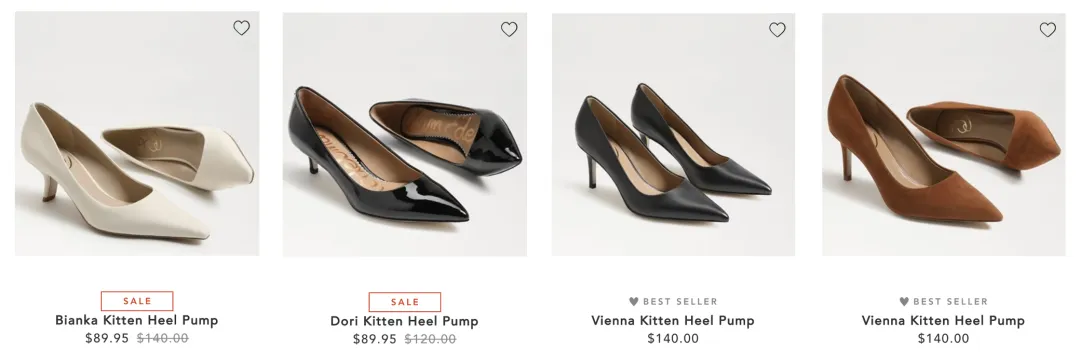This screenshot has height=363, width=1080.
Task: Tap the heart on the black Vienna pump
Action: (777, 30)
